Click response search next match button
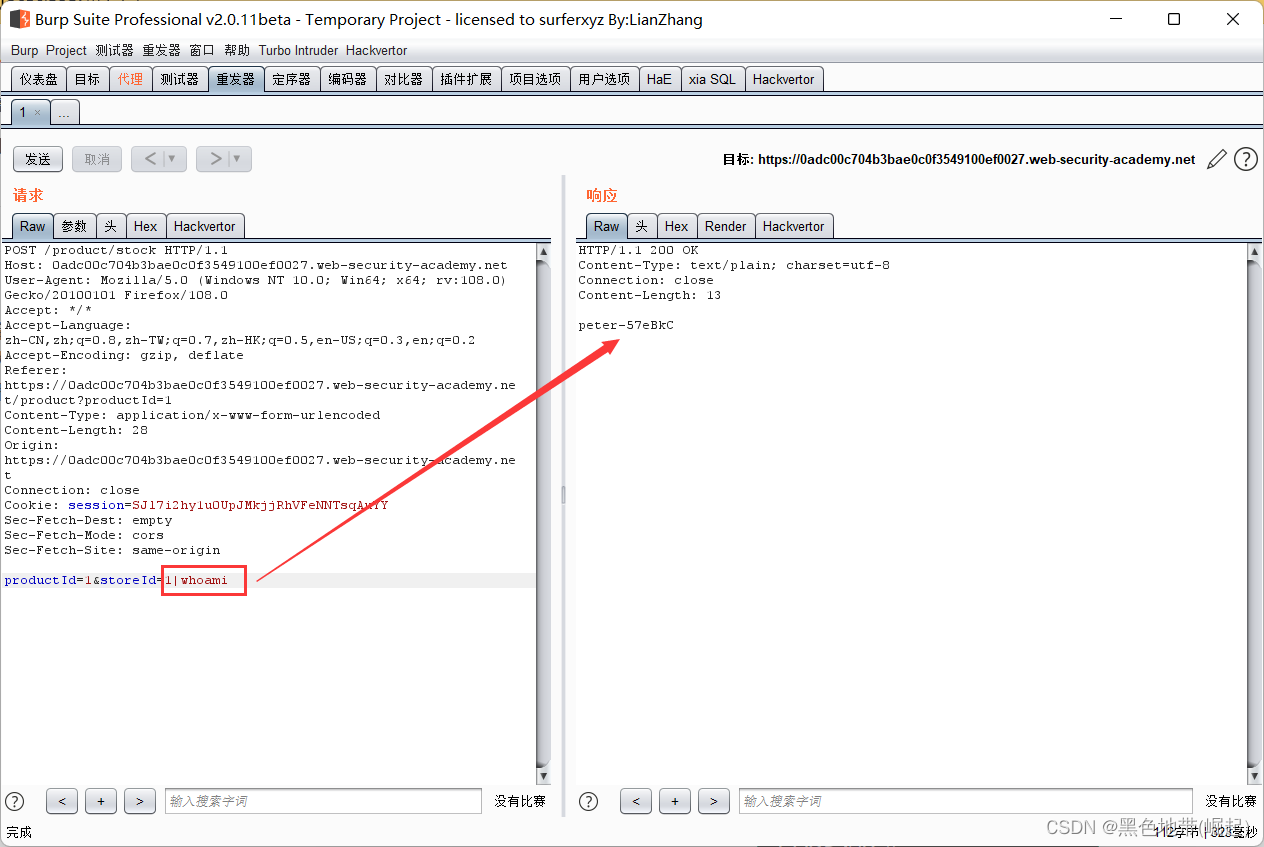 [x=714, y=801]
